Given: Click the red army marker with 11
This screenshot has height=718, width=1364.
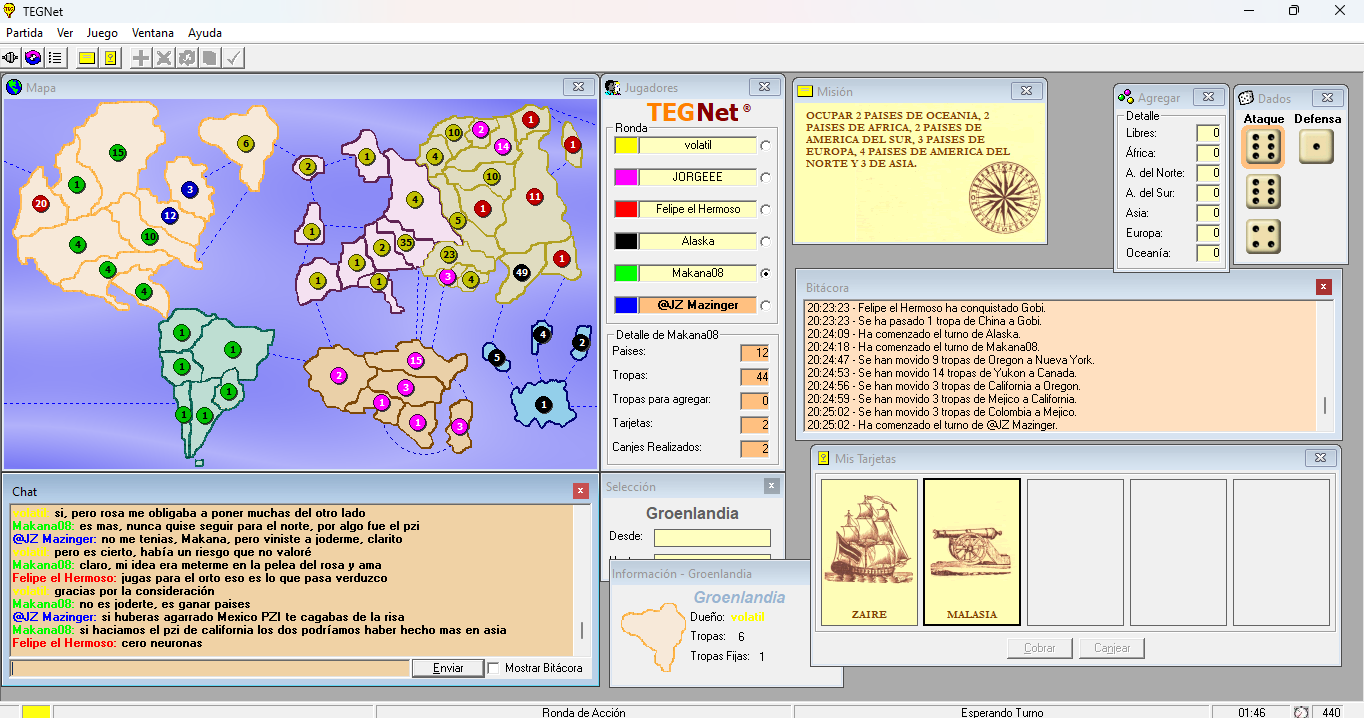Looking at the screenshot, I should pos(534,196).
